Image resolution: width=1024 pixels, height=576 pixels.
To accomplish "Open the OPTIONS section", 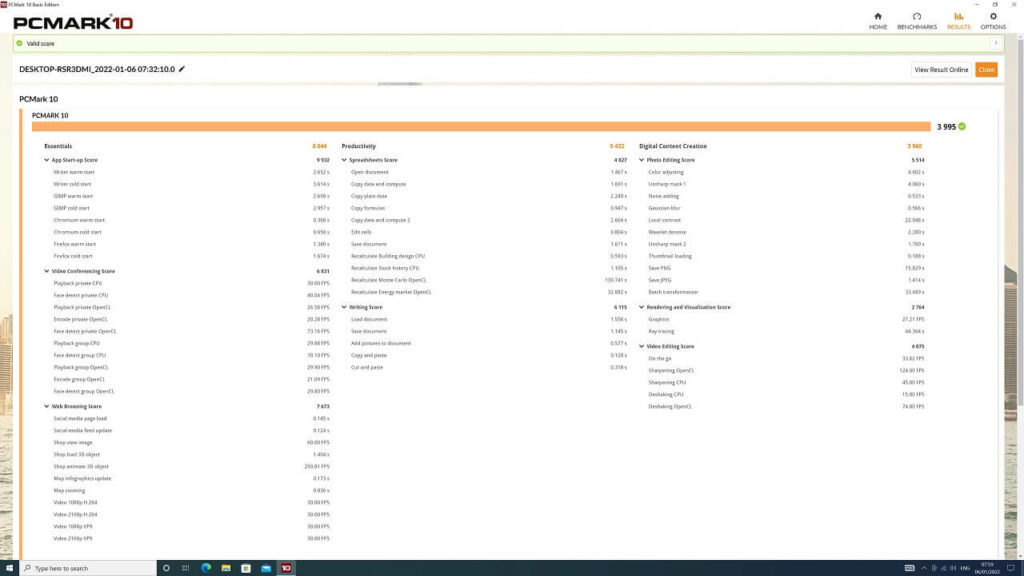I will (993, 21).
